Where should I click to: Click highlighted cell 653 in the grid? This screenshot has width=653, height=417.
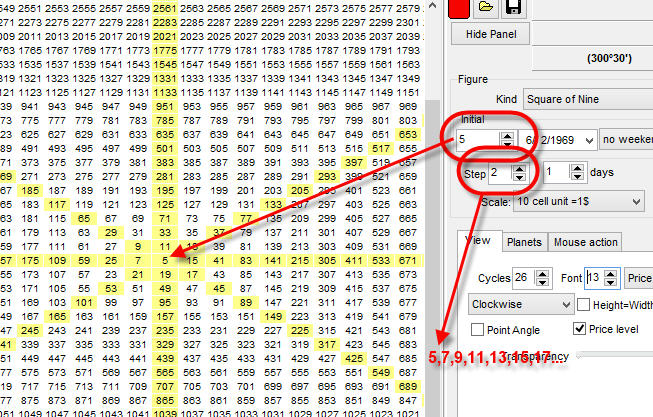pyautogui.click(x=408, y=135)
